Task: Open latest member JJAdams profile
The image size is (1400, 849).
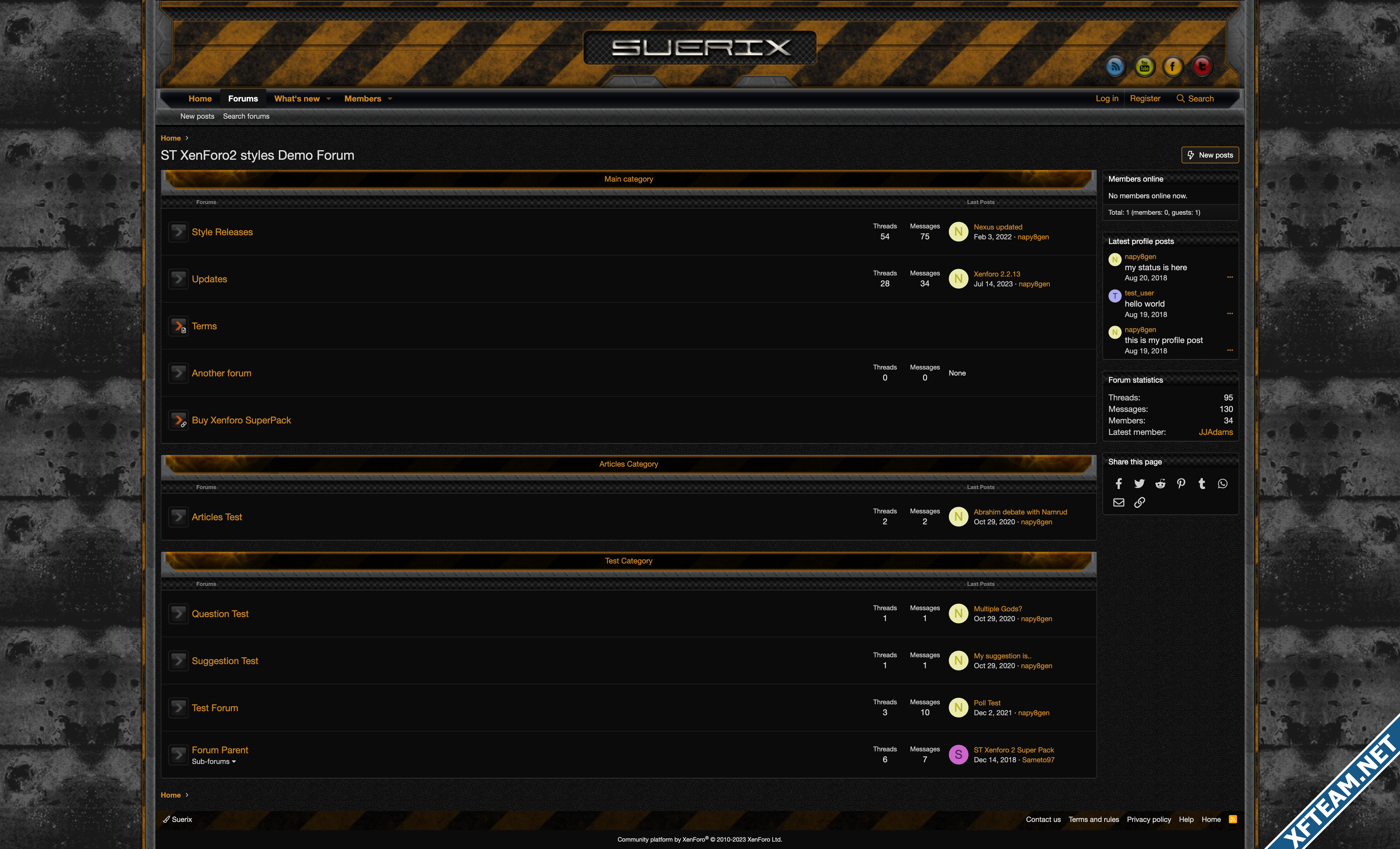Action: point(1215,432)
